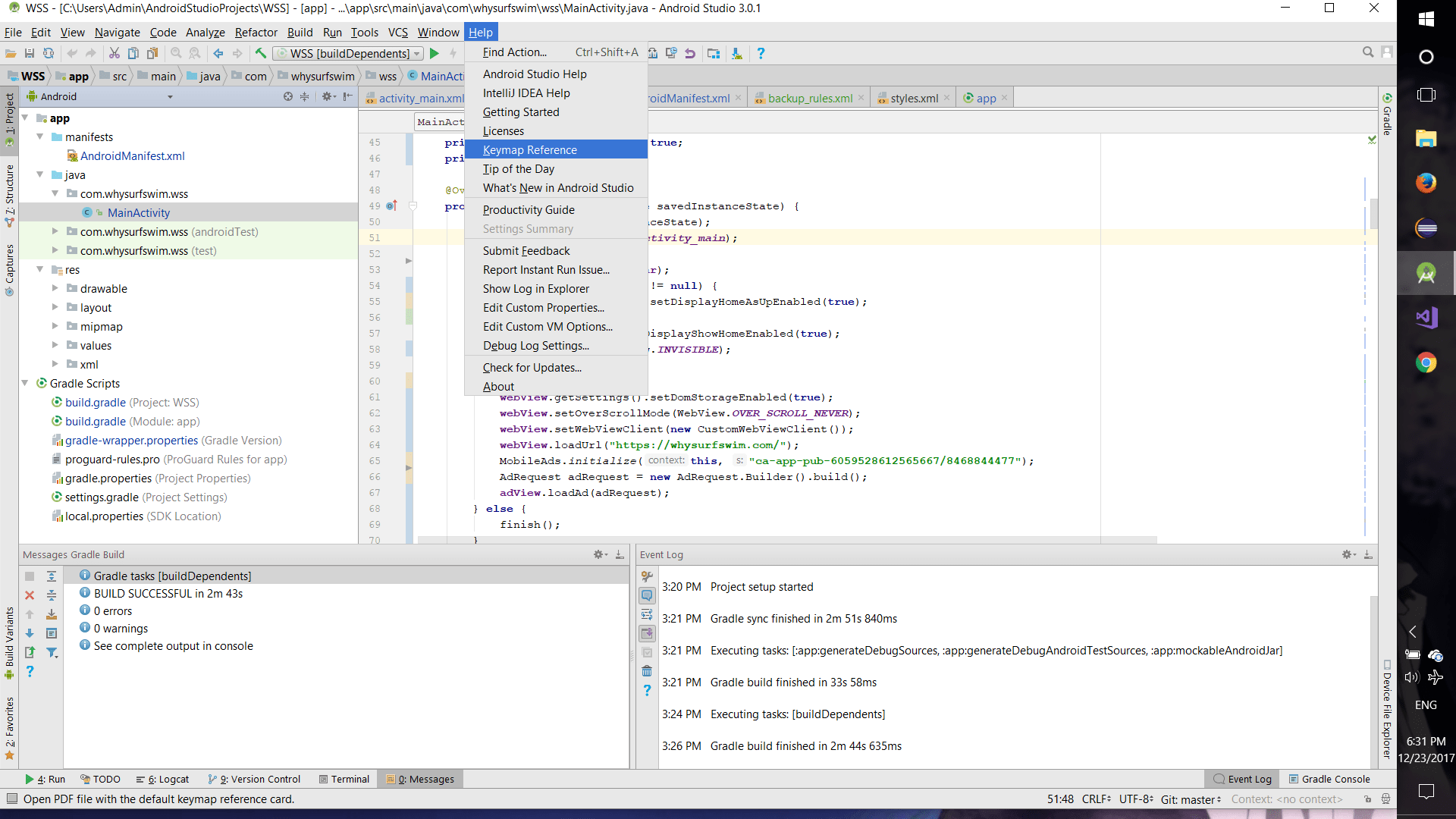Clear Event Log entries with the trash icon
The height and width of the screenshot is (819, 1456).
click(x=647, y=670)
